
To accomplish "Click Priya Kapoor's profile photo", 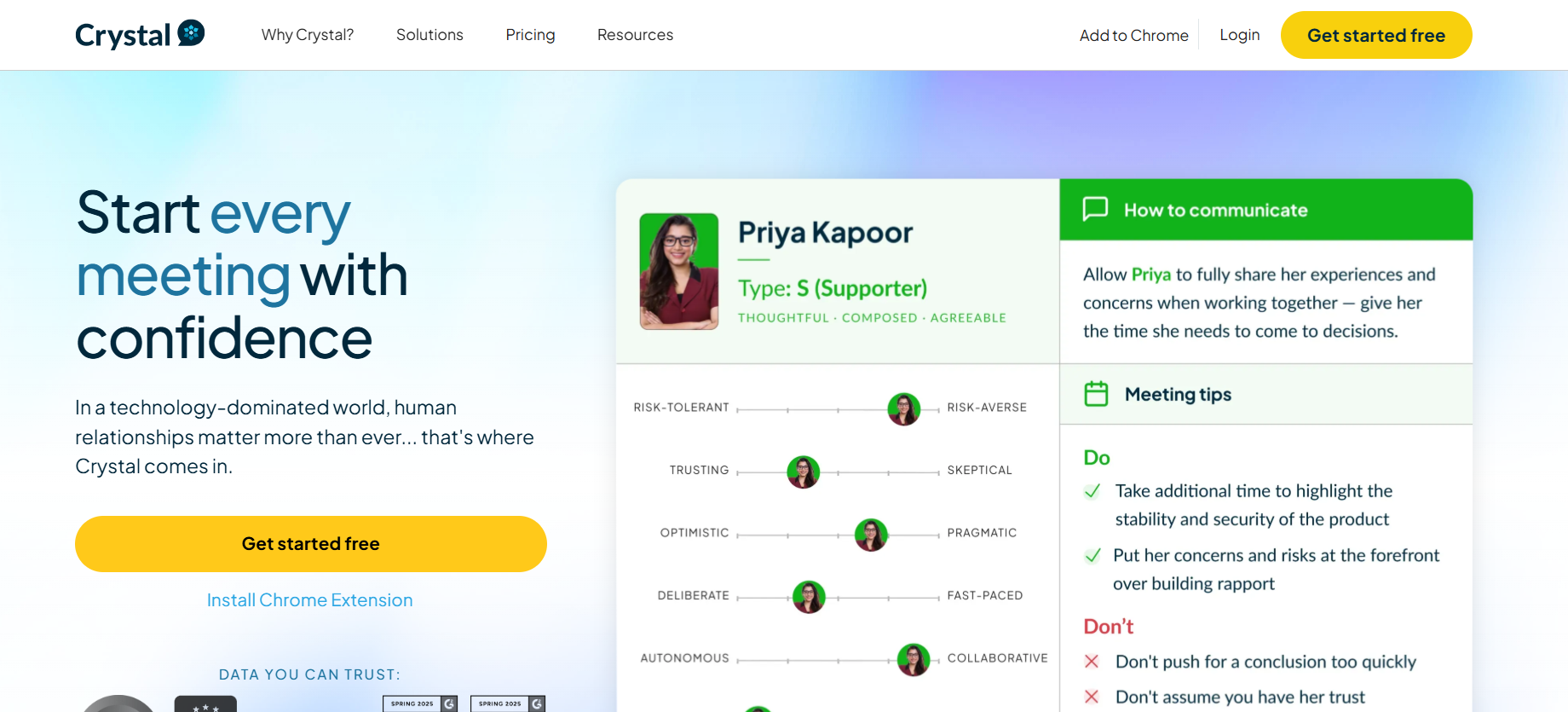I will [x=679, y=271].
